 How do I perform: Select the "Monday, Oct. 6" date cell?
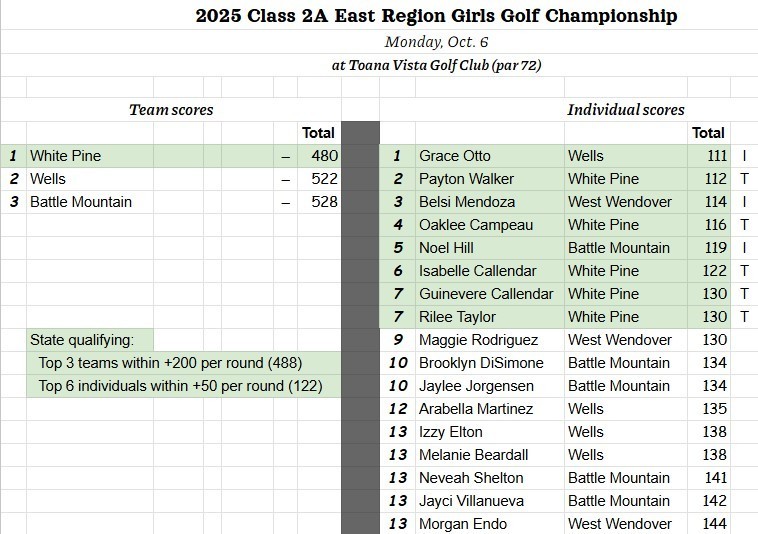[x=435, y=41]
